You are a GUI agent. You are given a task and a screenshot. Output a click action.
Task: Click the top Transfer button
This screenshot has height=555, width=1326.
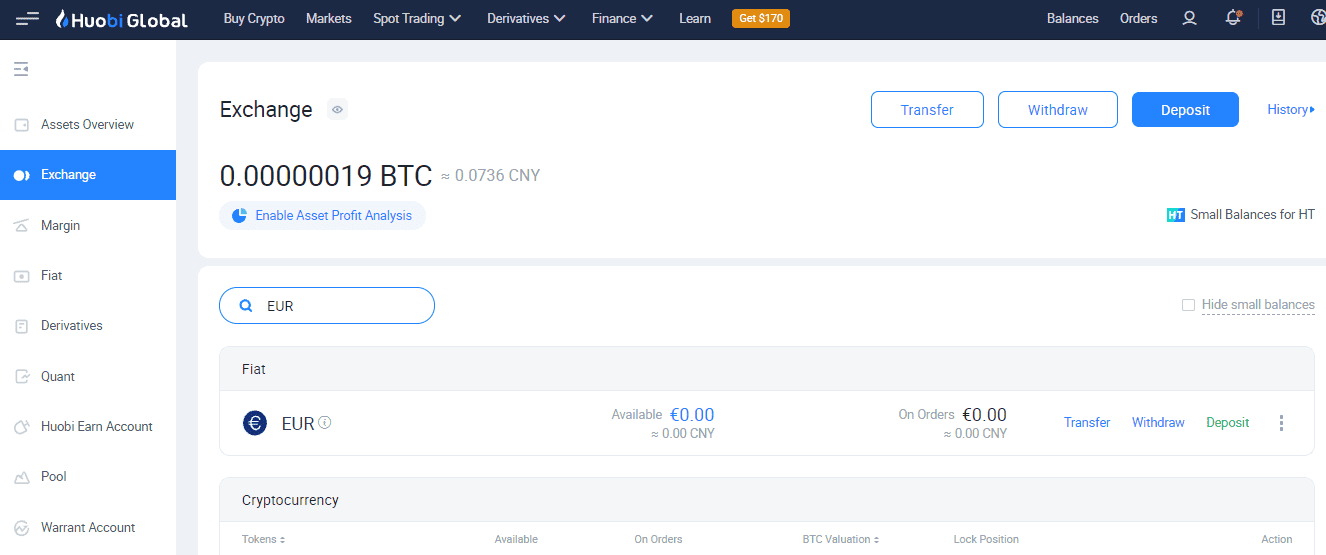click(927, 110)
